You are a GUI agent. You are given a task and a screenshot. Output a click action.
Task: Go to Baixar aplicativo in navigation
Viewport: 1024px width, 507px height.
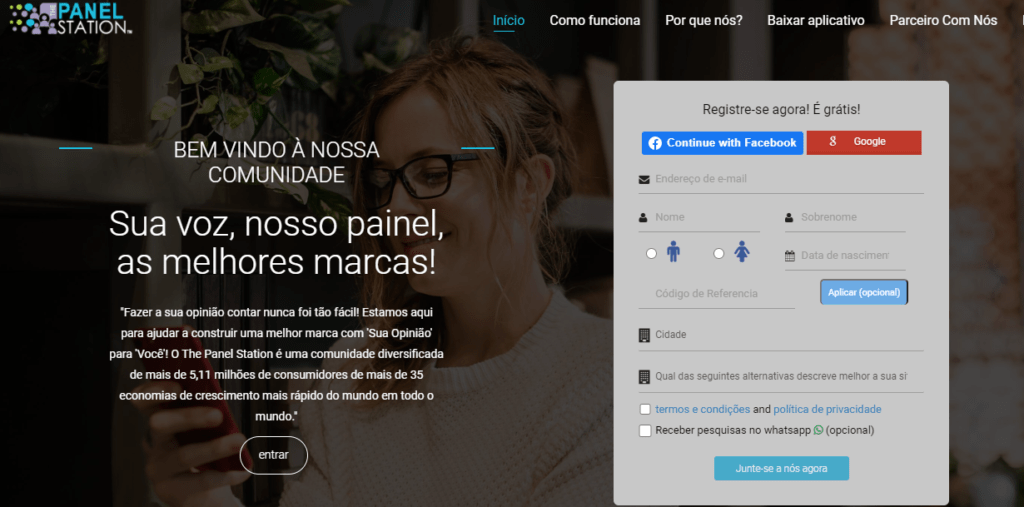[x=816, y=20]
